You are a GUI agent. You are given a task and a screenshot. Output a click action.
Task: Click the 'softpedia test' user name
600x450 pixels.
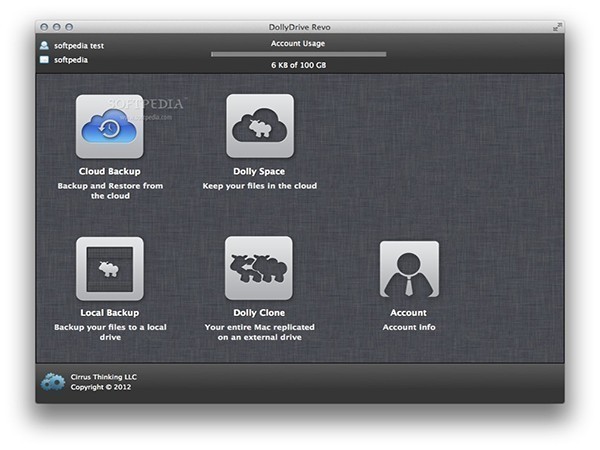point(79,46)
